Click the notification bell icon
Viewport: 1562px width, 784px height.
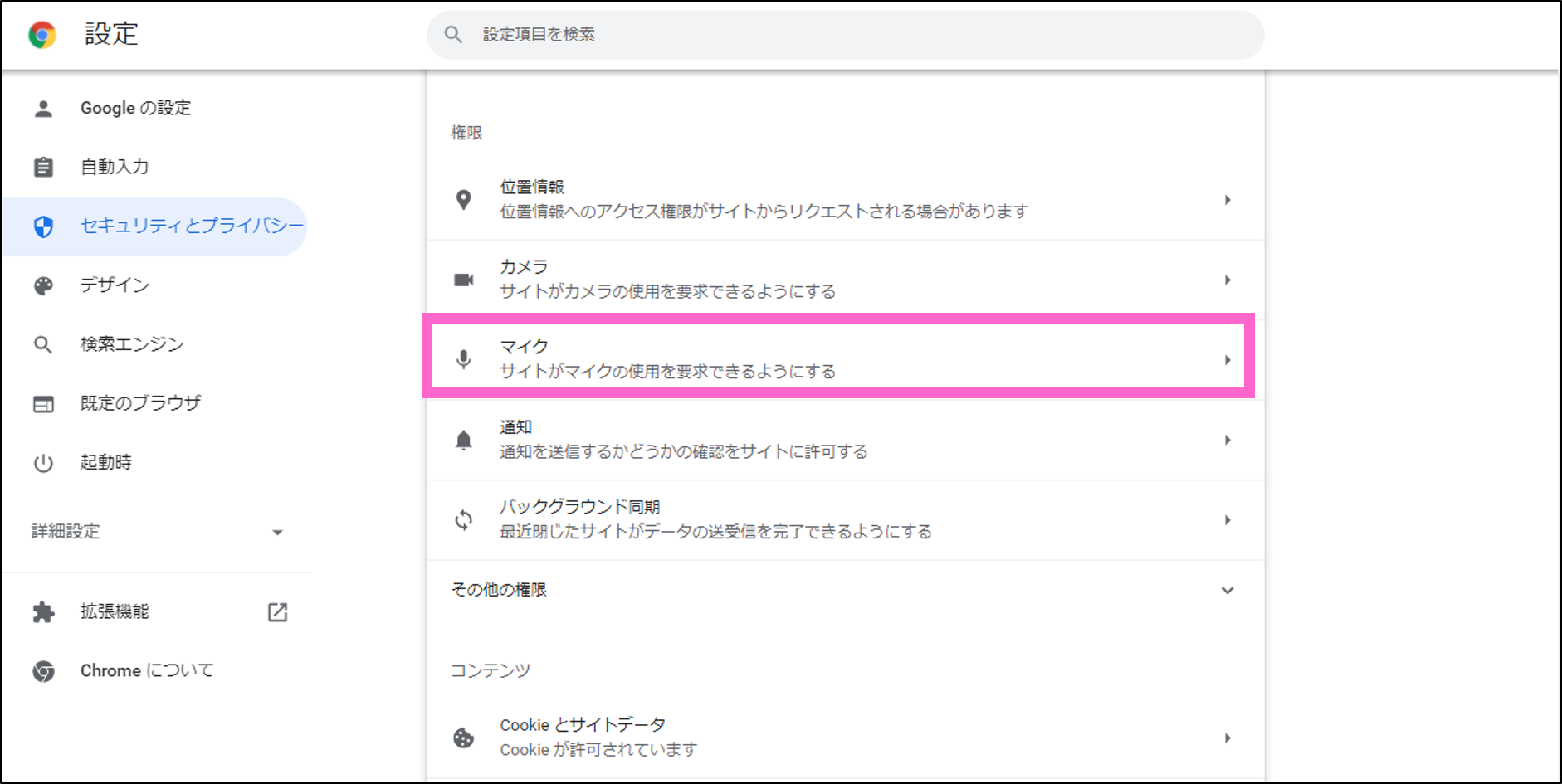click(464, 440)
